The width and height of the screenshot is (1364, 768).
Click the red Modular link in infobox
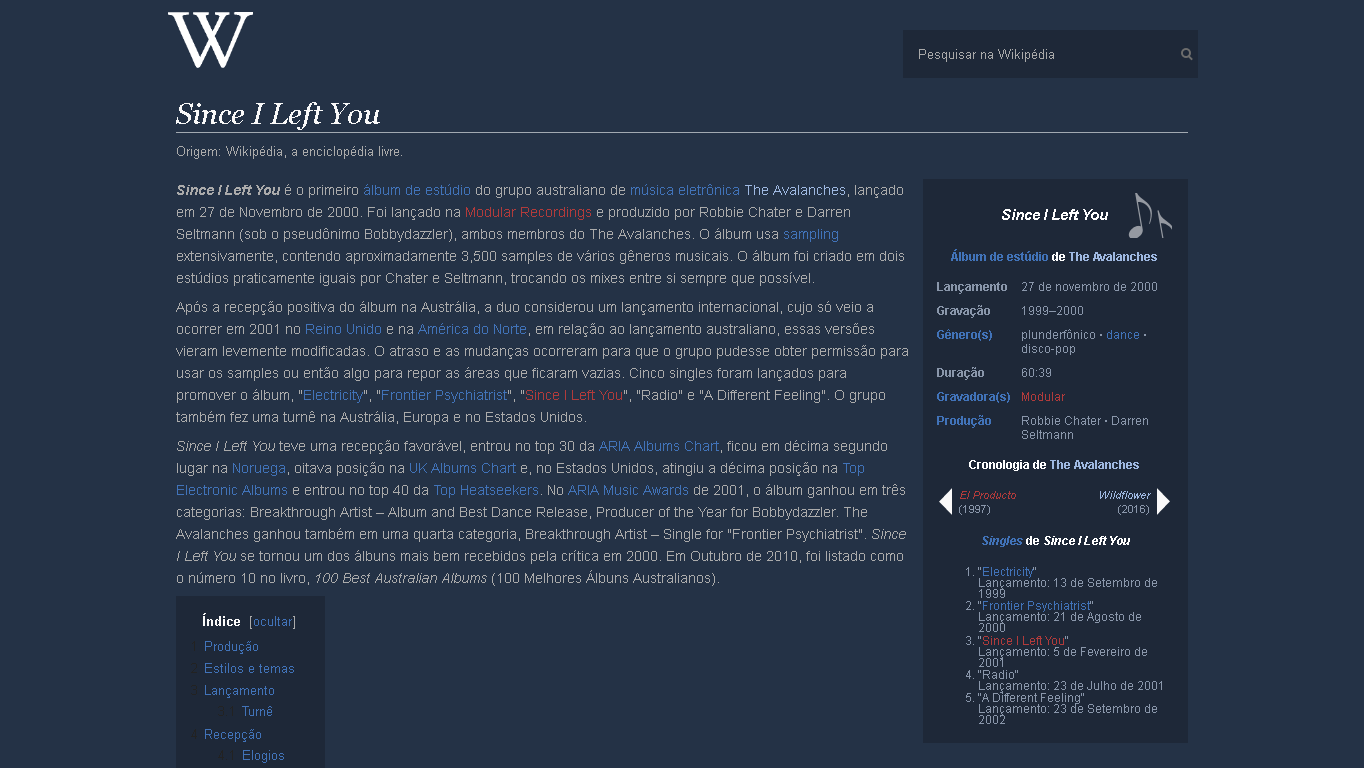click(1043, 397)
